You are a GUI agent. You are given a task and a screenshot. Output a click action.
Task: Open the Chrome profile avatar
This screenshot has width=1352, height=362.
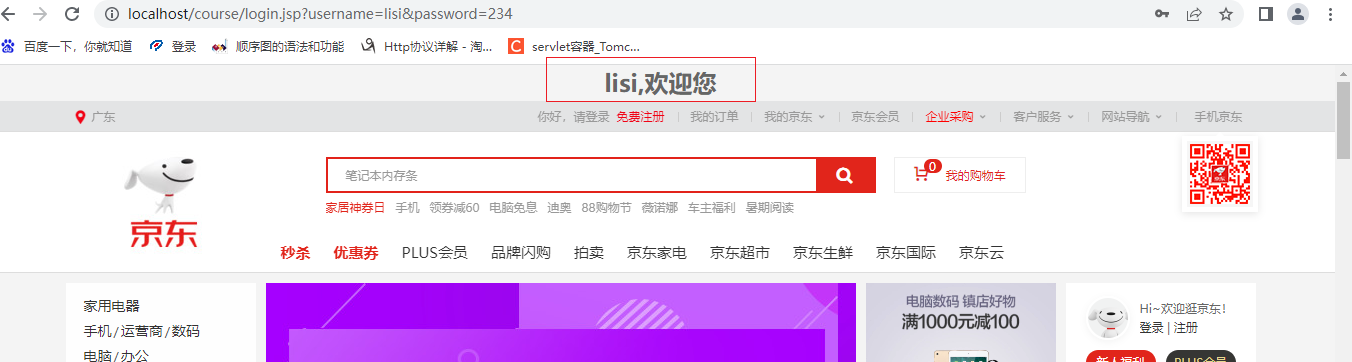click(x=1298, y=14)
